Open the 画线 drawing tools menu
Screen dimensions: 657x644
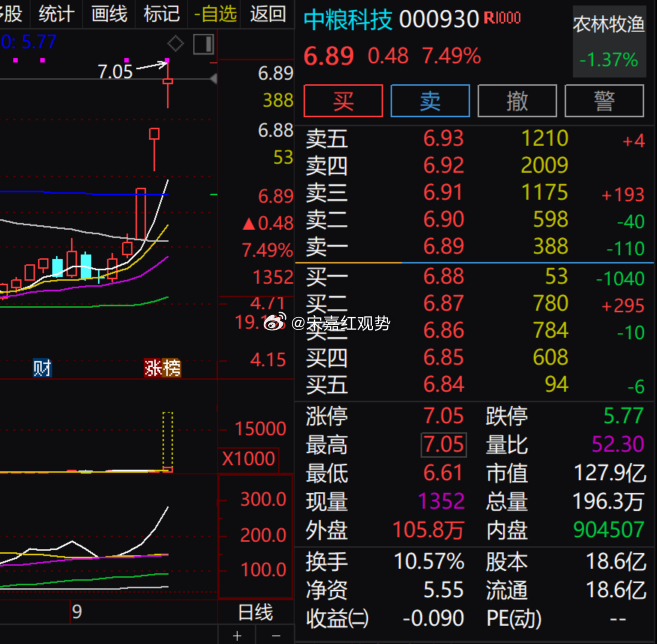coord(109,14)
